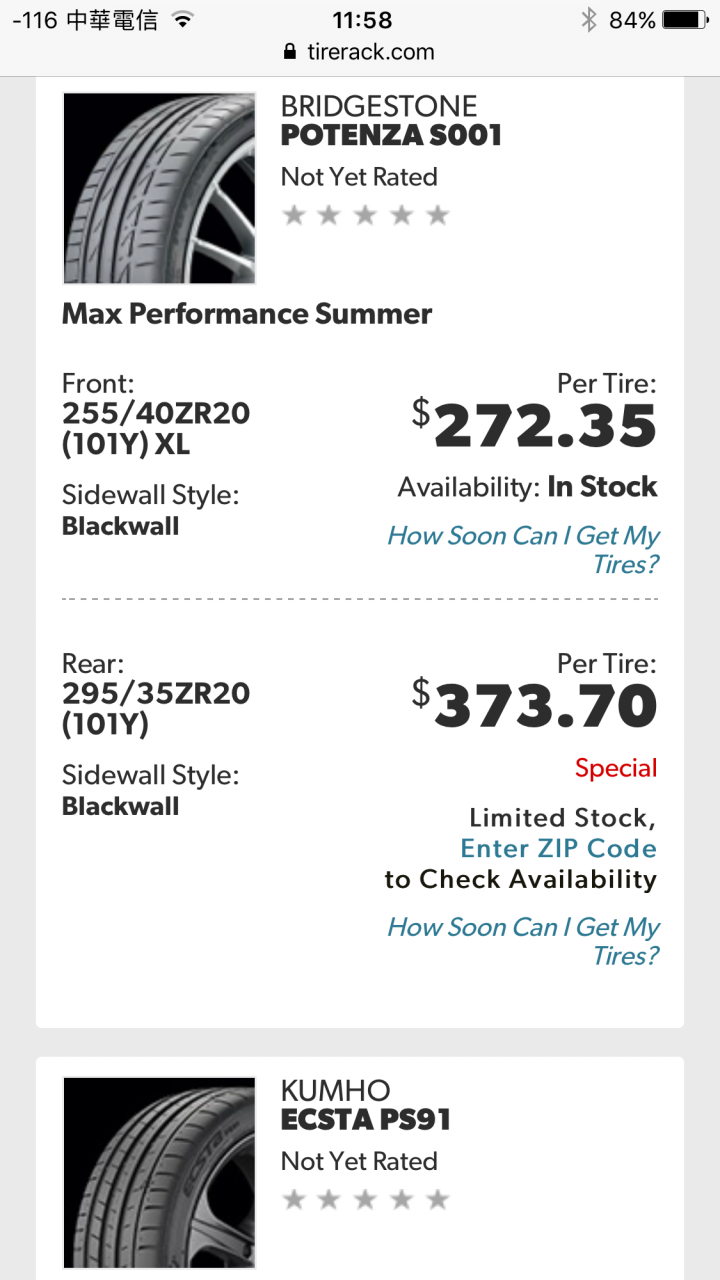Image resolution: width=720 pixels, height=1280 pixels.
Task: Tap the Kumho star rating row
Action: tap(366, 1199)
